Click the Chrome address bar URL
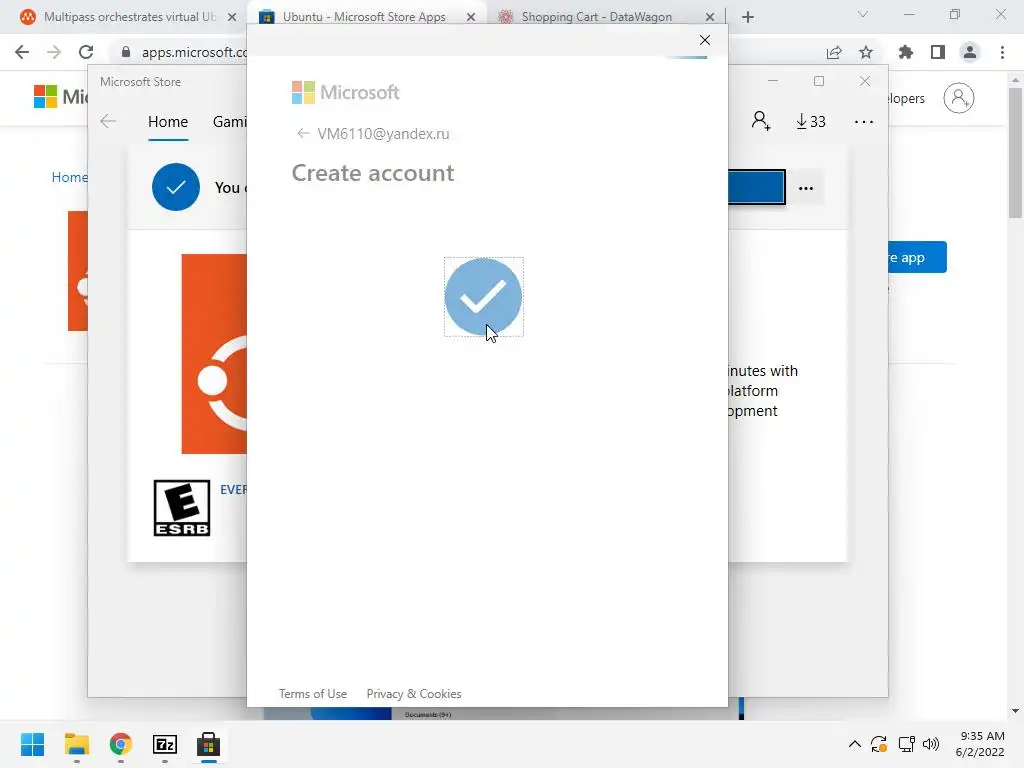The height and width of the screenshot is (768, 1024). [194, 52]
